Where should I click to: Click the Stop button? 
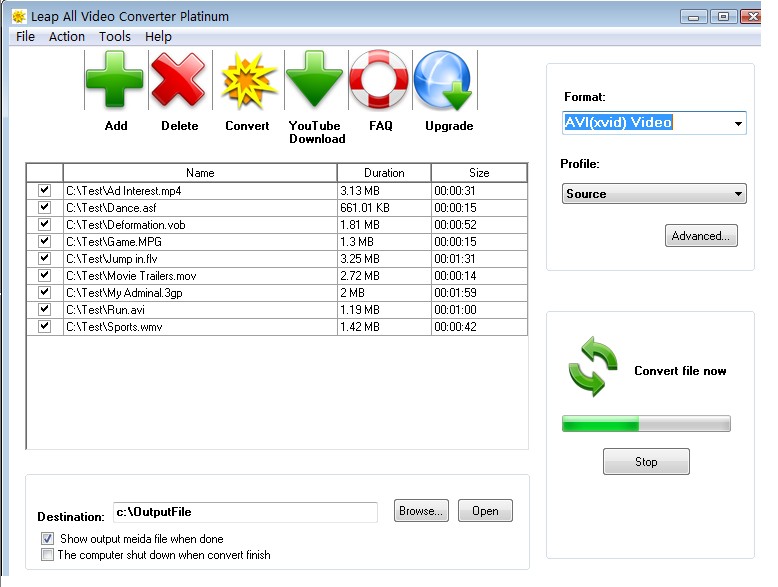pyautogui.click(x=646, y=461)
